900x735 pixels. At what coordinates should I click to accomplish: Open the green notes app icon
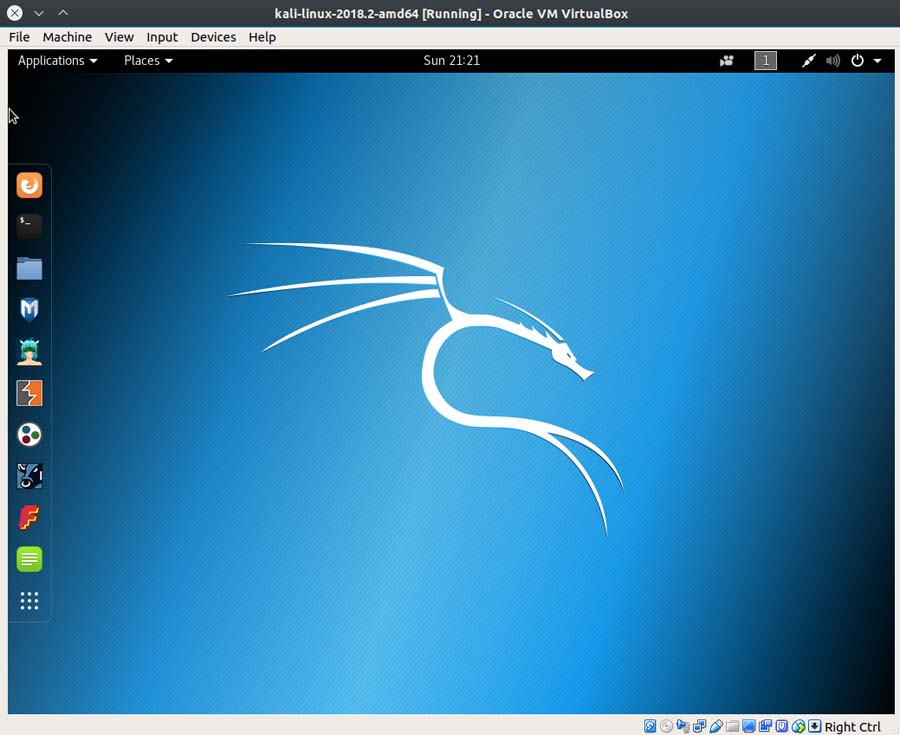(29, 559)
